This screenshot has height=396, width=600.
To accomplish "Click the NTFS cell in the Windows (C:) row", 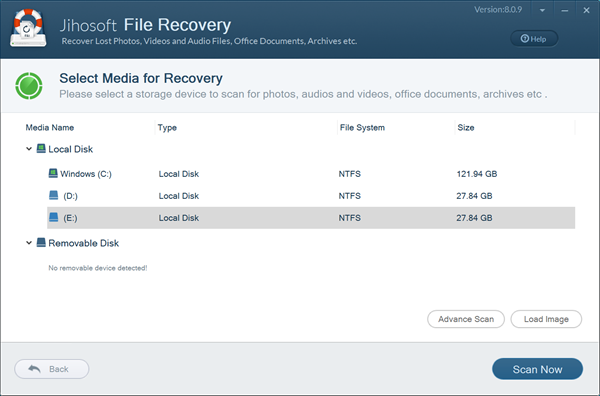I will pos(349,174).
